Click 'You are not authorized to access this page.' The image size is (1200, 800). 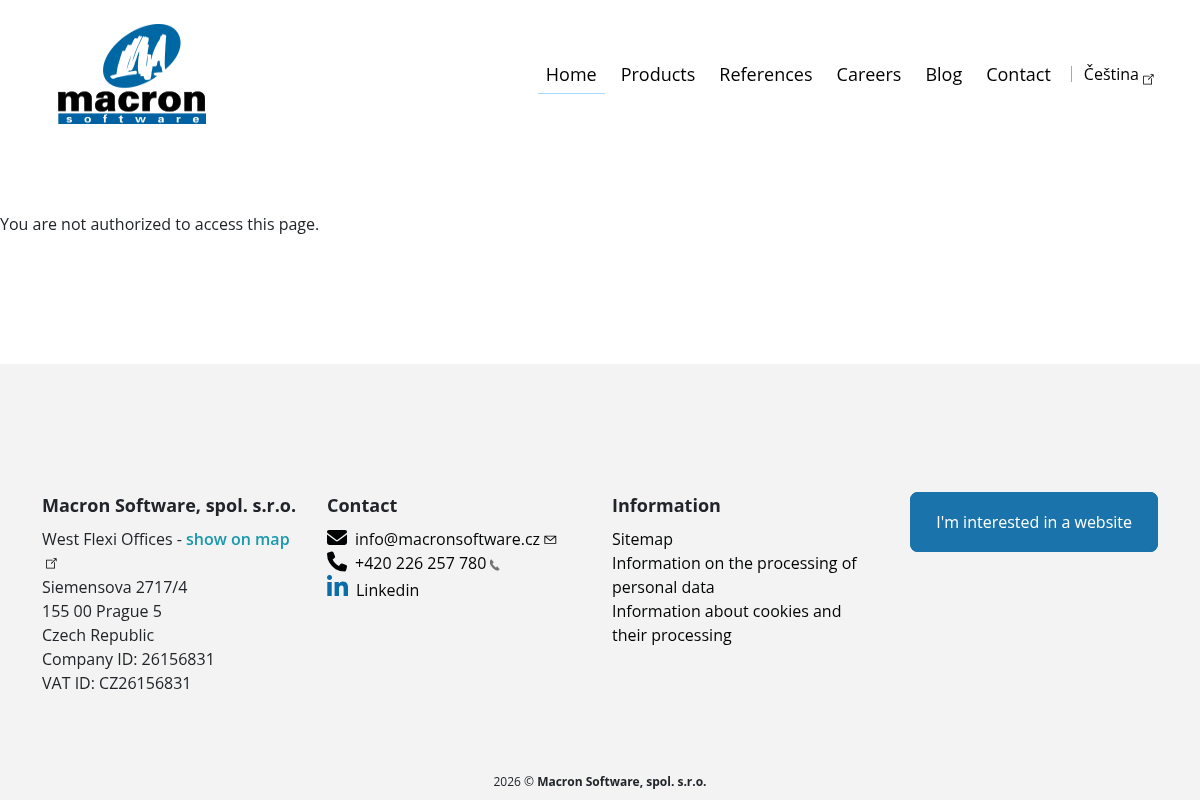click(x=160, y=224)
